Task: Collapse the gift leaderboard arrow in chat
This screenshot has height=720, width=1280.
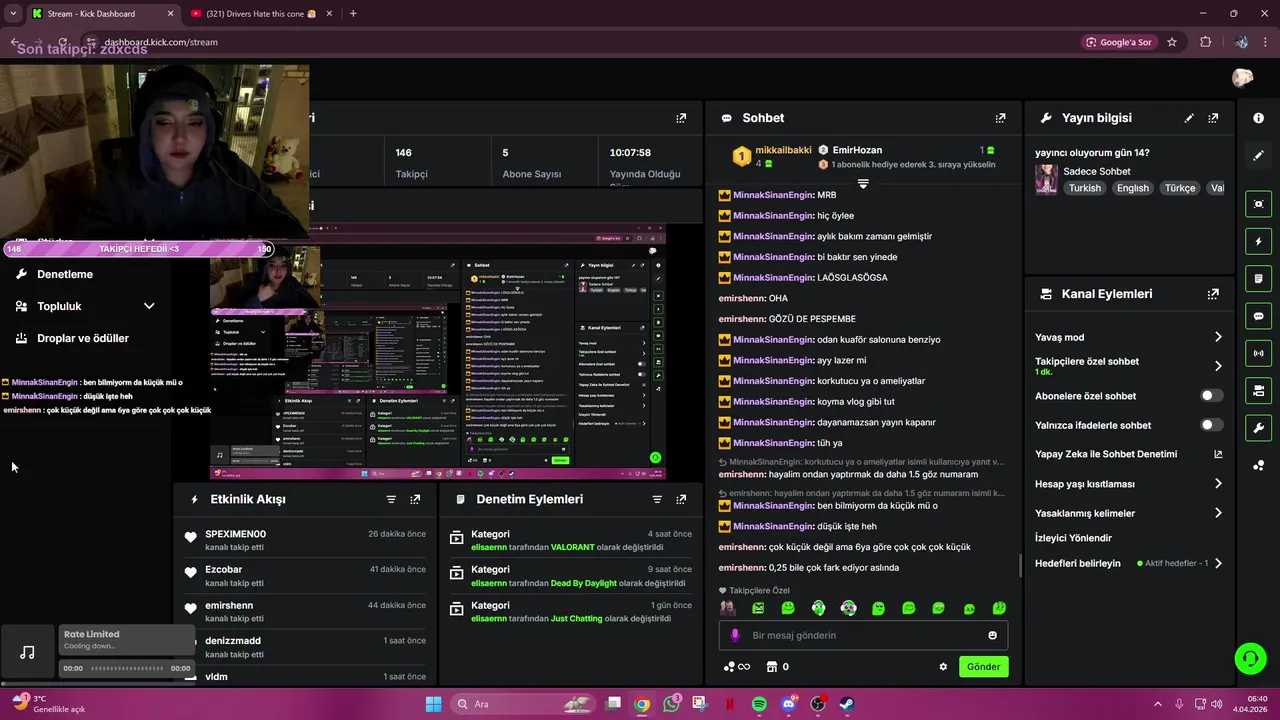Action: pos(863,184)
